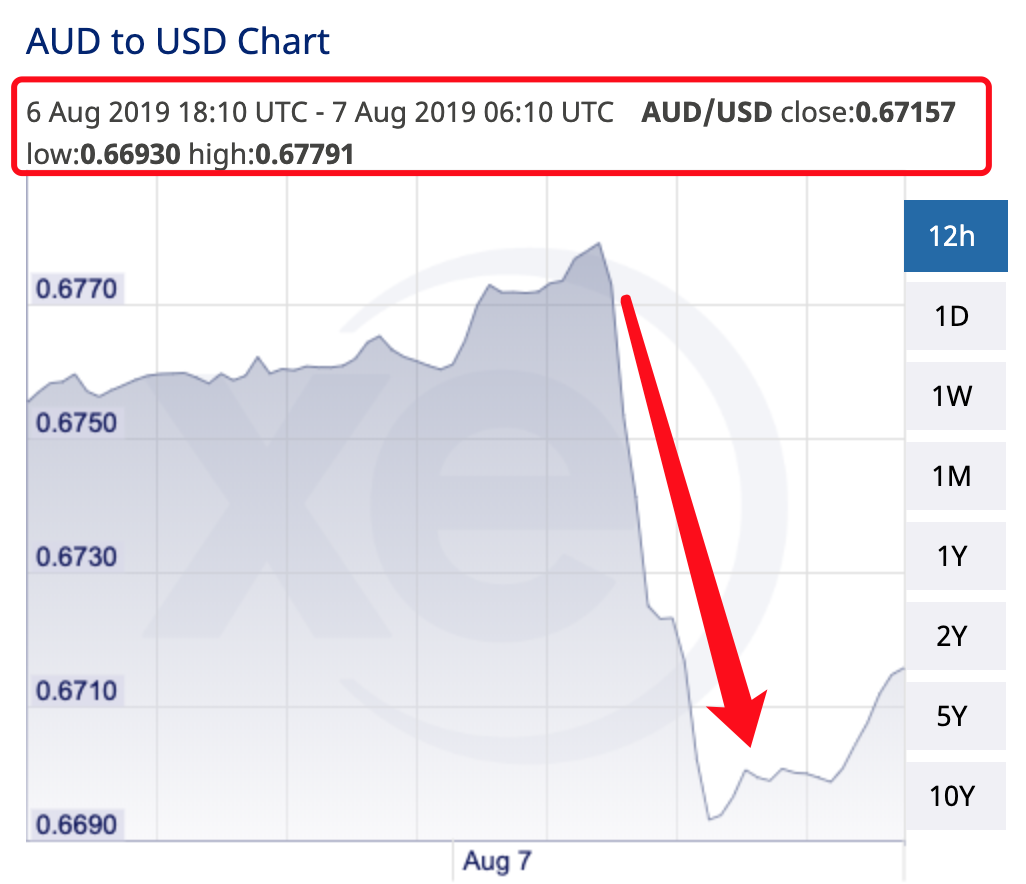Click the low value 0.66930
The width and height of the screenshot is (1026, 884).
(x=132, y=154)
